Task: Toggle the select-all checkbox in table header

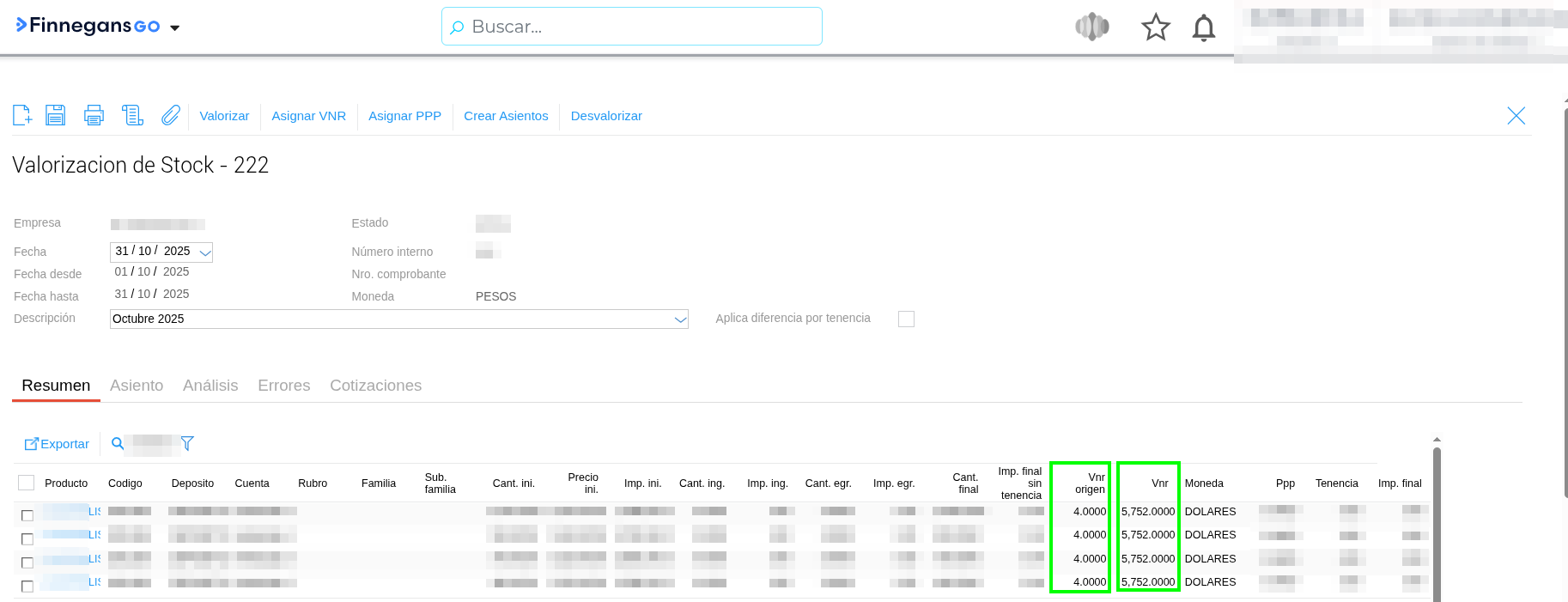Action: [27, 483]
